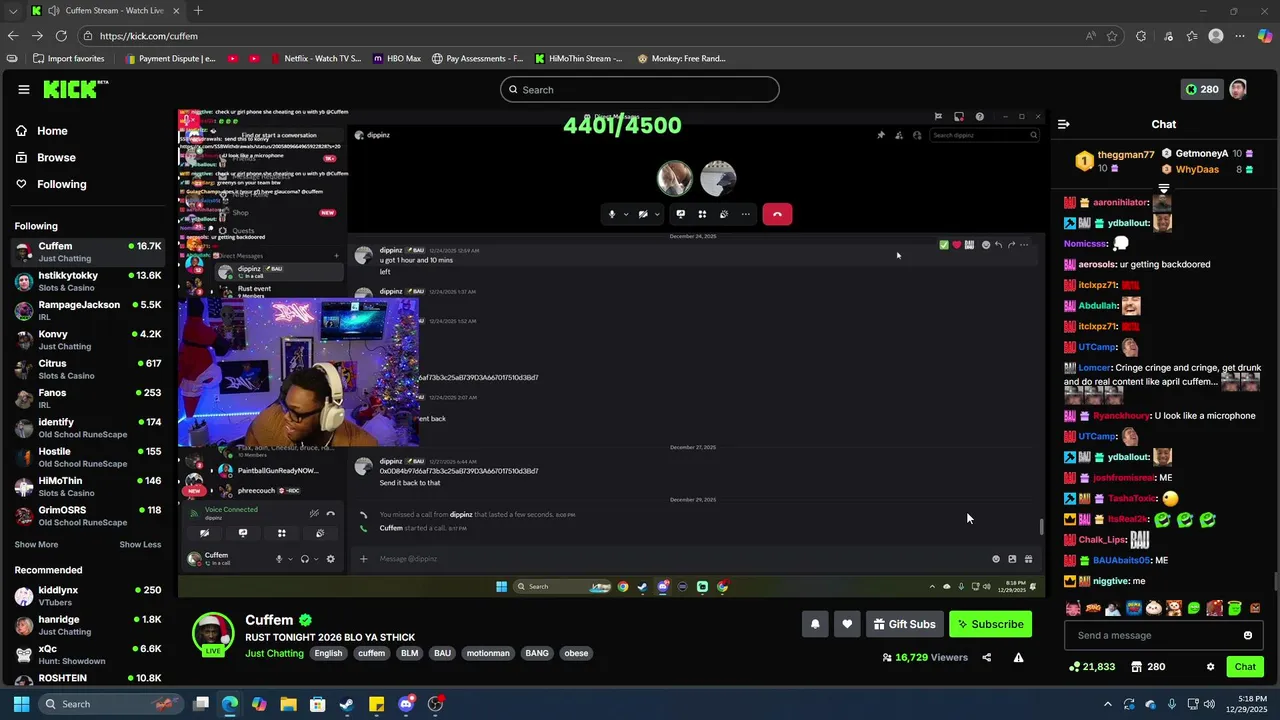1280x720 pixels.
Task: Click the Kick search field
Action: point(640,89)
